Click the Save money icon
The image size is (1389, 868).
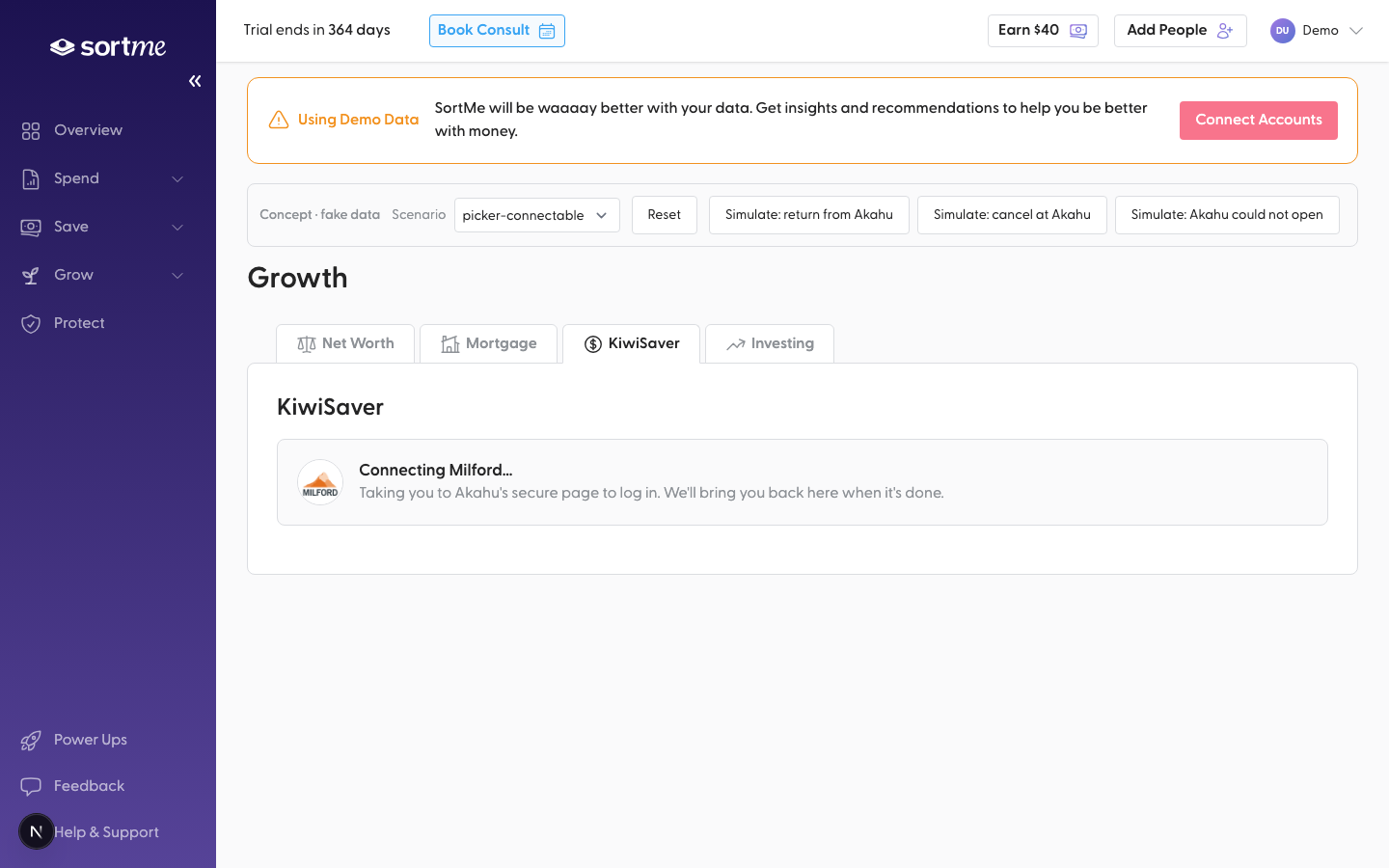(x=31, y=227)
